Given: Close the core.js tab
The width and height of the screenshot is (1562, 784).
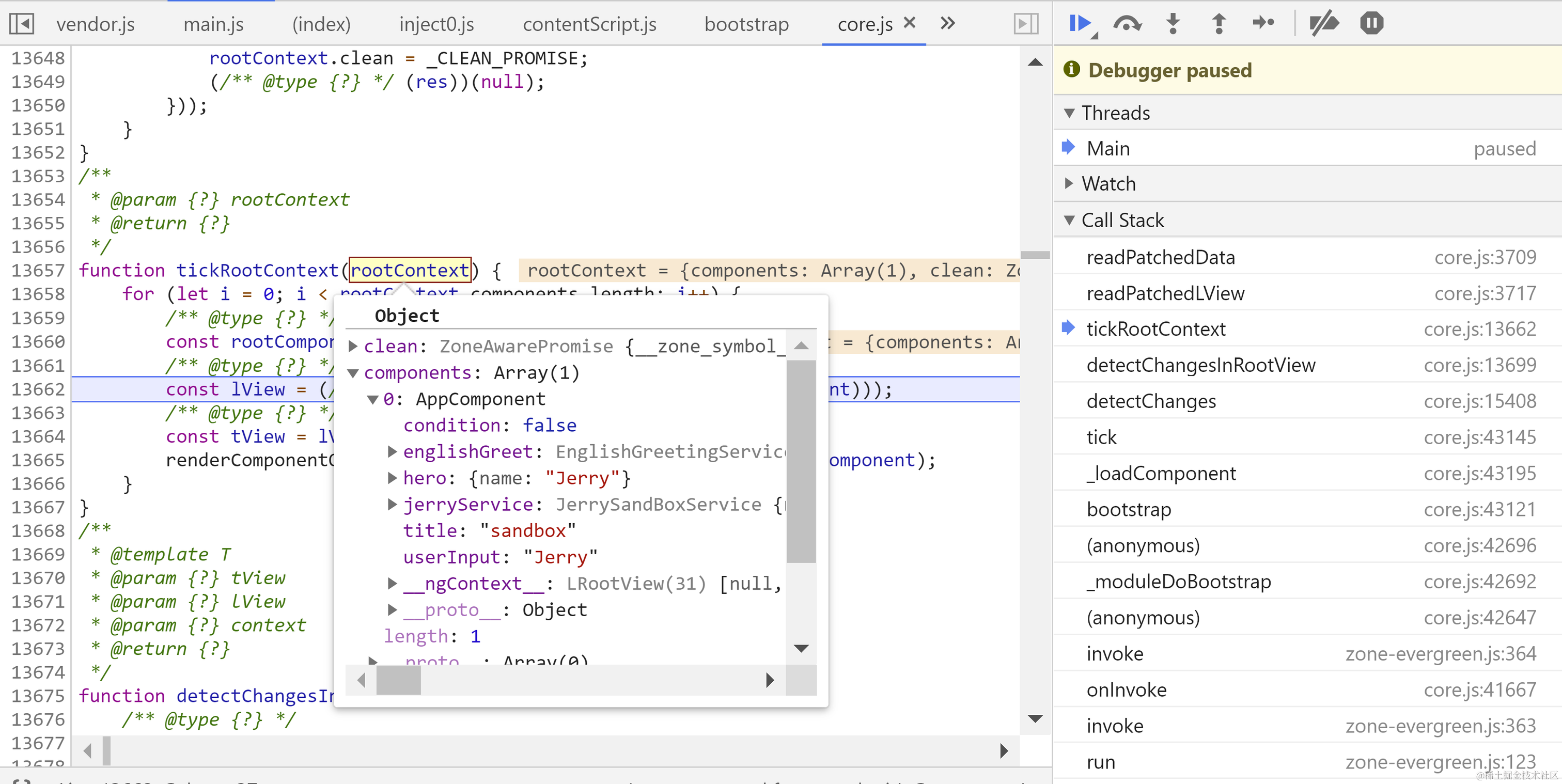Looking at the screenshot, I should coord(909,23).
